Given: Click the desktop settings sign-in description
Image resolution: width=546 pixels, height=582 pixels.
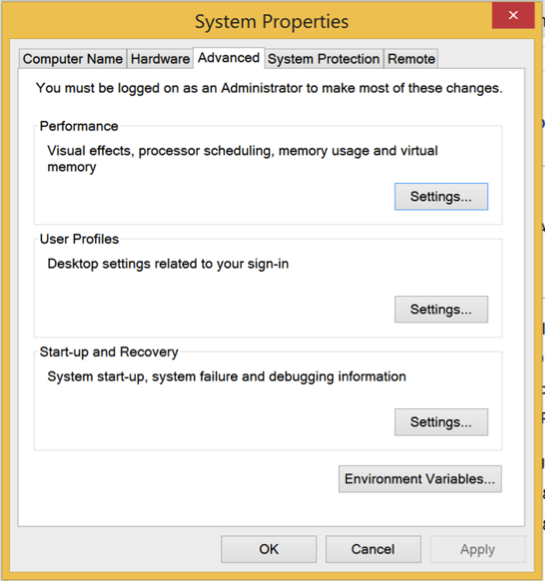Looking at the screenshot, I should (x=168, y=264).
